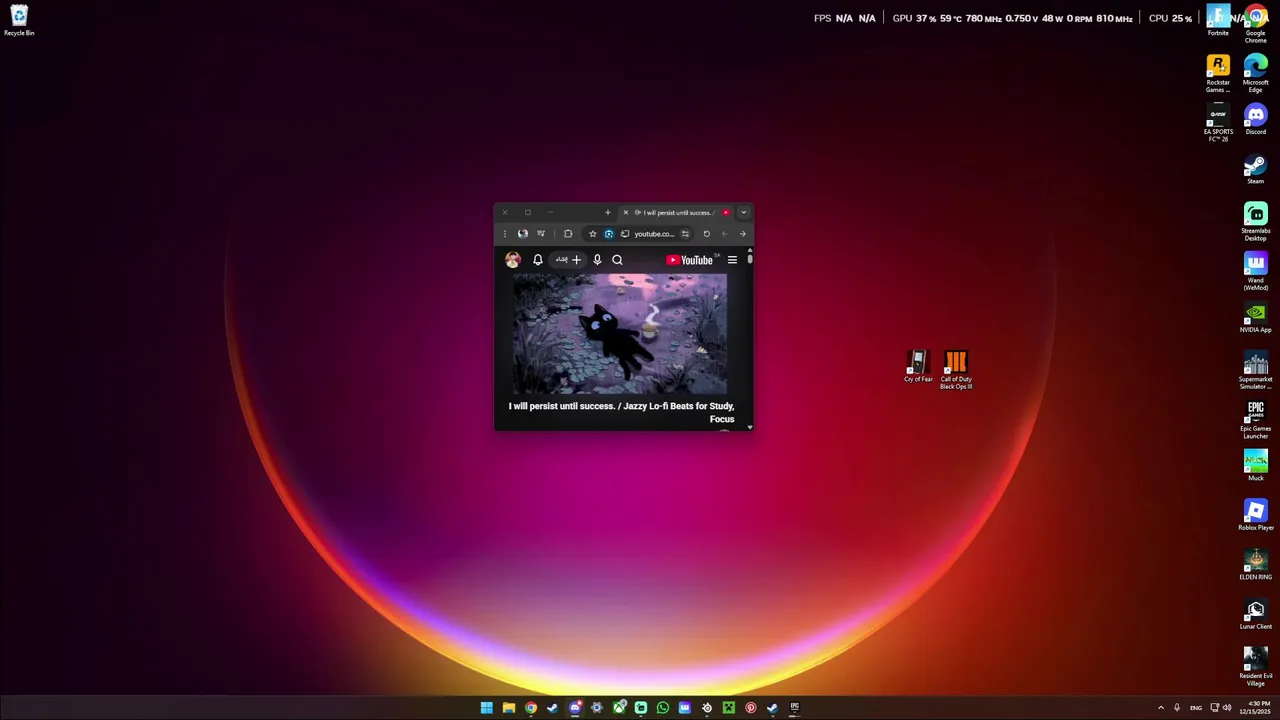Viewport: 1280px width, 720px height.
Task: Select Supermarket Simulator desktop icon
Action: 1255,370
